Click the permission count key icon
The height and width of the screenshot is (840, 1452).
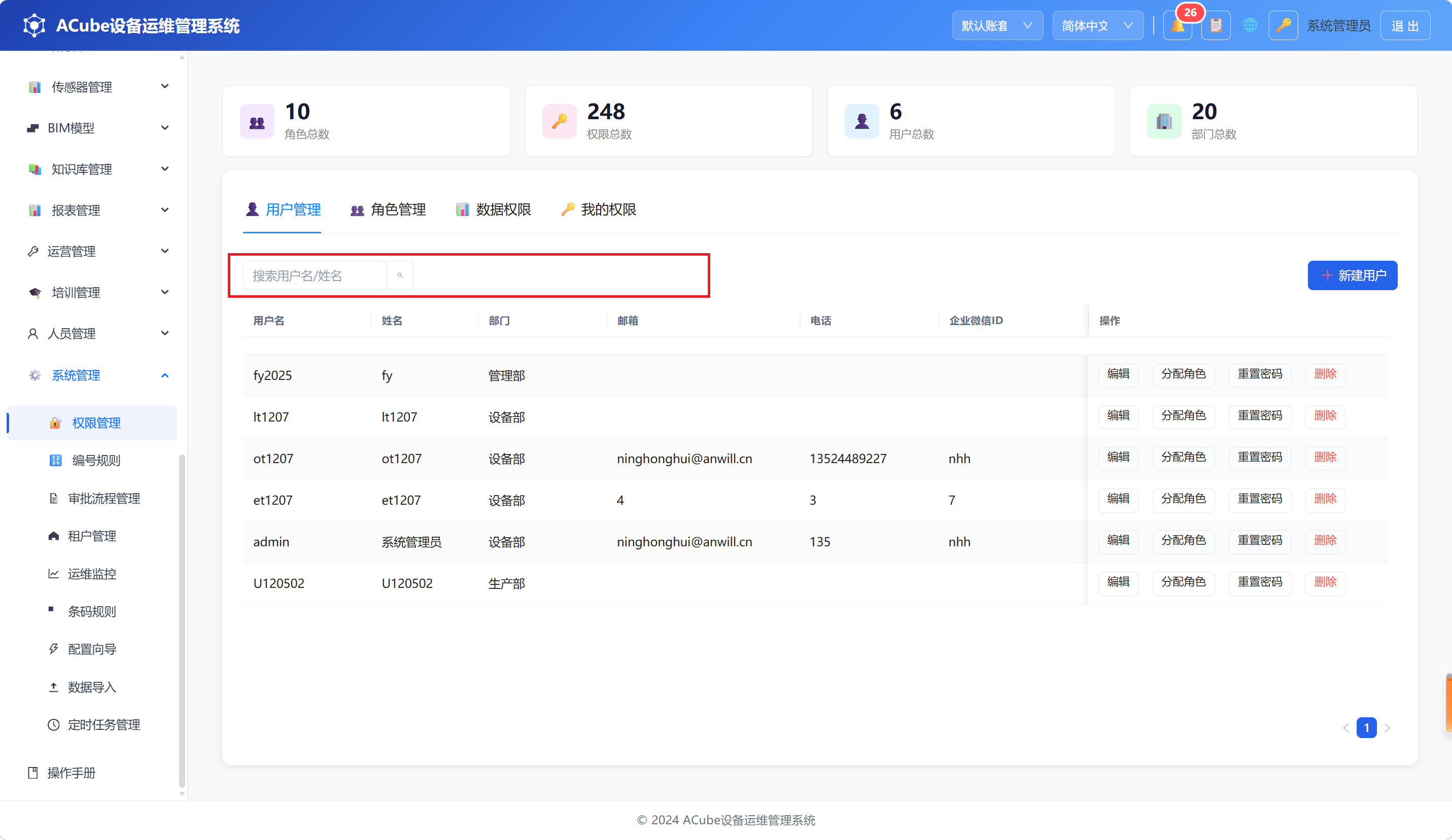click(560, 122)
